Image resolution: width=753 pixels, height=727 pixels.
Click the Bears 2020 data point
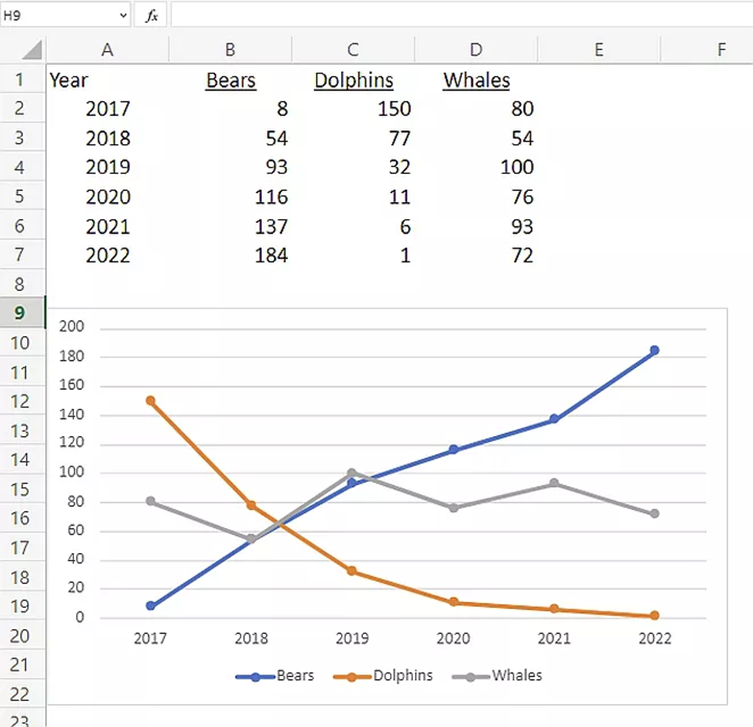click(x=453, y=449)
